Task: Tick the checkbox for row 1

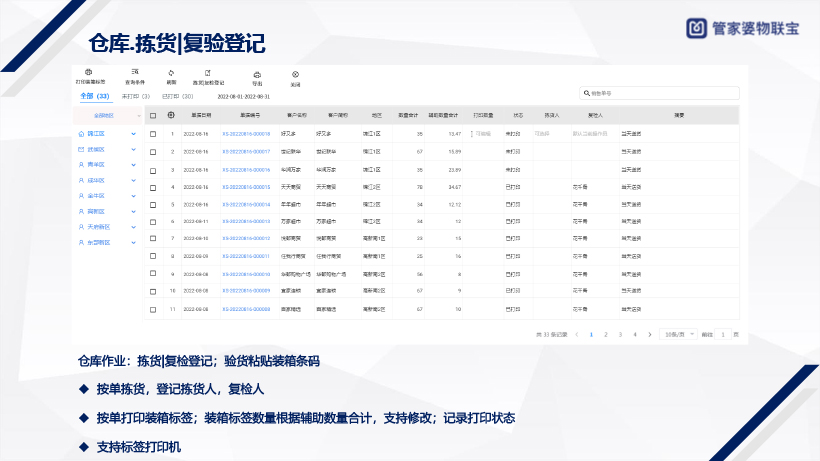Action: (153, 133)
